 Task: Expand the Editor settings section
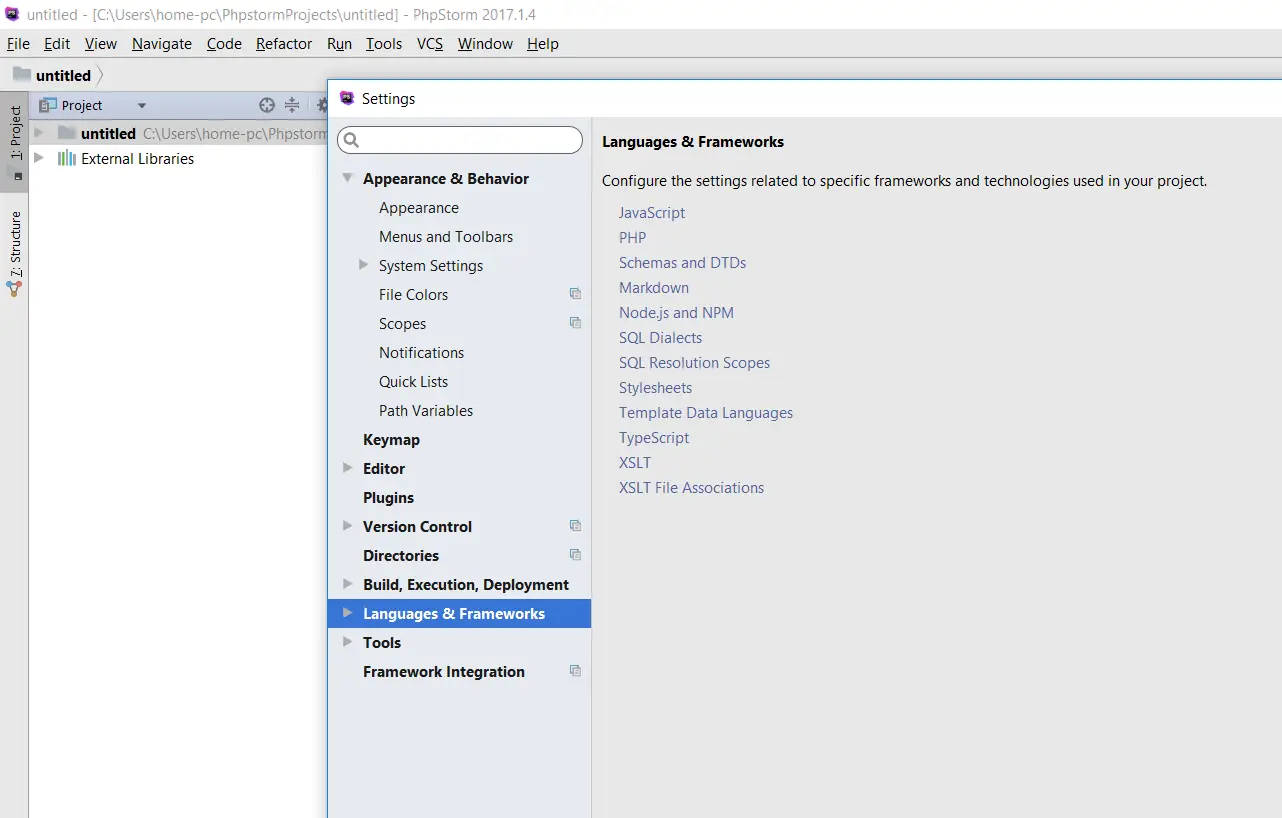coord(348,468)
